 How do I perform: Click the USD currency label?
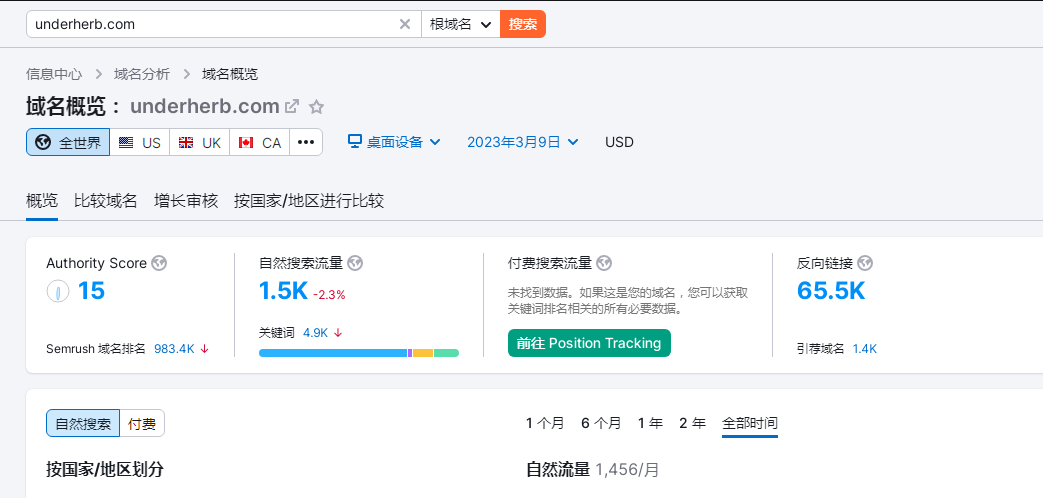(x=619, y=142)
